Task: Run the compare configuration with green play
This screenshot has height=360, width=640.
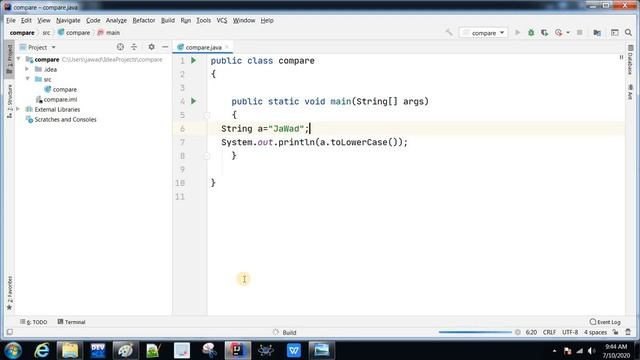Action: [x=517, y=32]
